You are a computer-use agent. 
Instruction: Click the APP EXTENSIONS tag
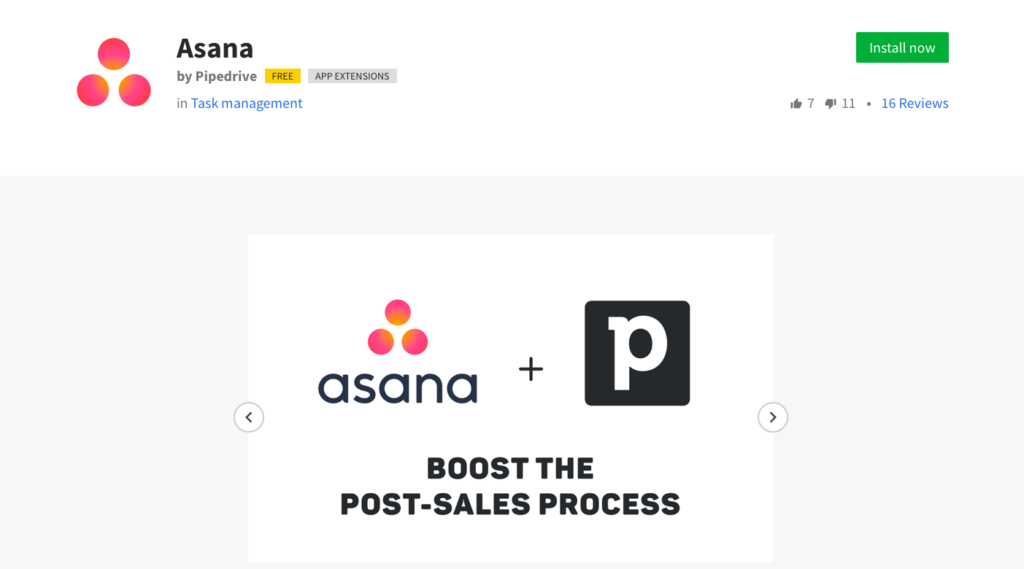pos(352,76)
